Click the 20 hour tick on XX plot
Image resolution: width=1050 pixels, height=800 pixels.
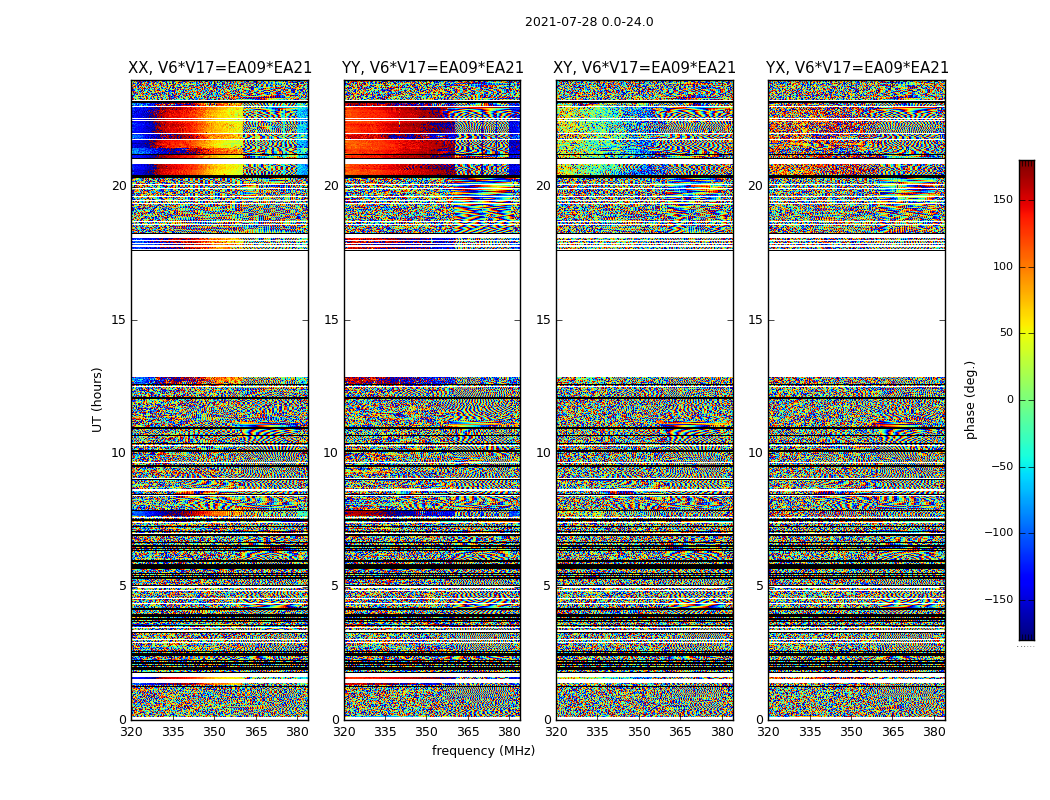point(119,186)
